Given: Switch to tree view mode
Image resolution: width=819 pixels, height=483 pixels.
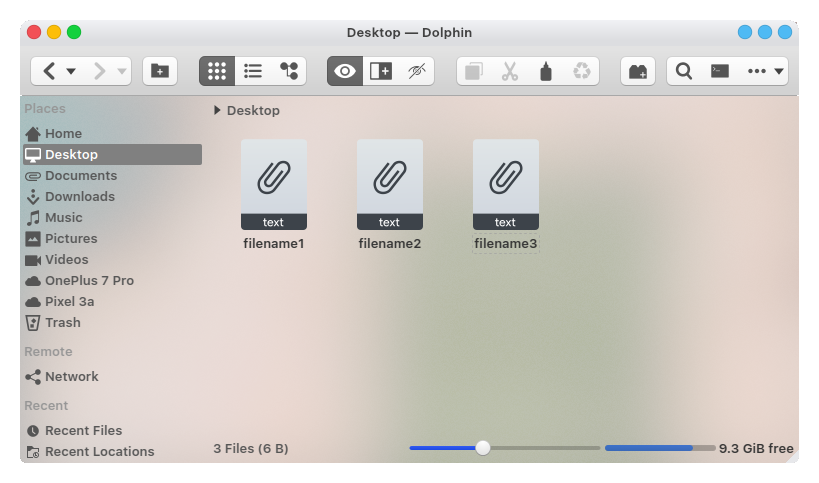Looking at the screenshot, I should point(289,71).
